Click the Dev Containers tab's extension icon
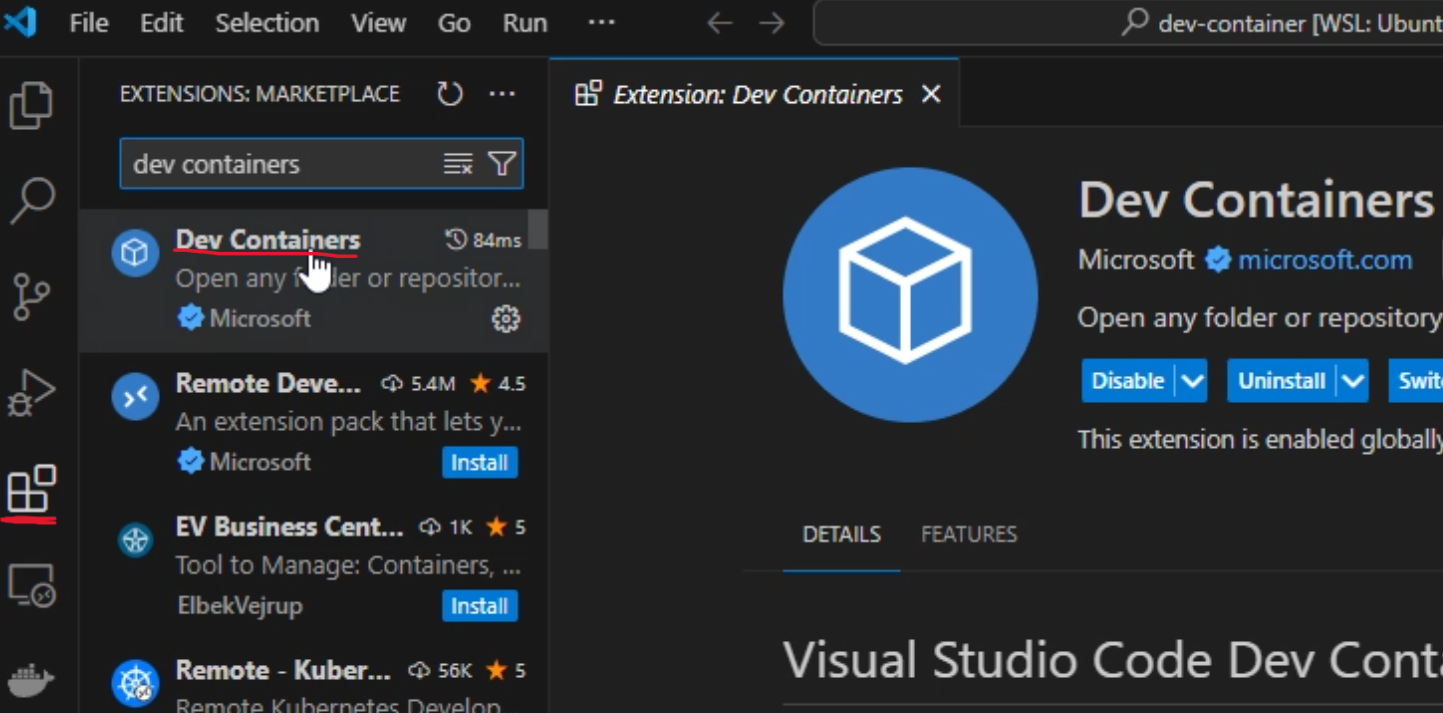This screenshot has height=713, width=1443. coord(588,94)
